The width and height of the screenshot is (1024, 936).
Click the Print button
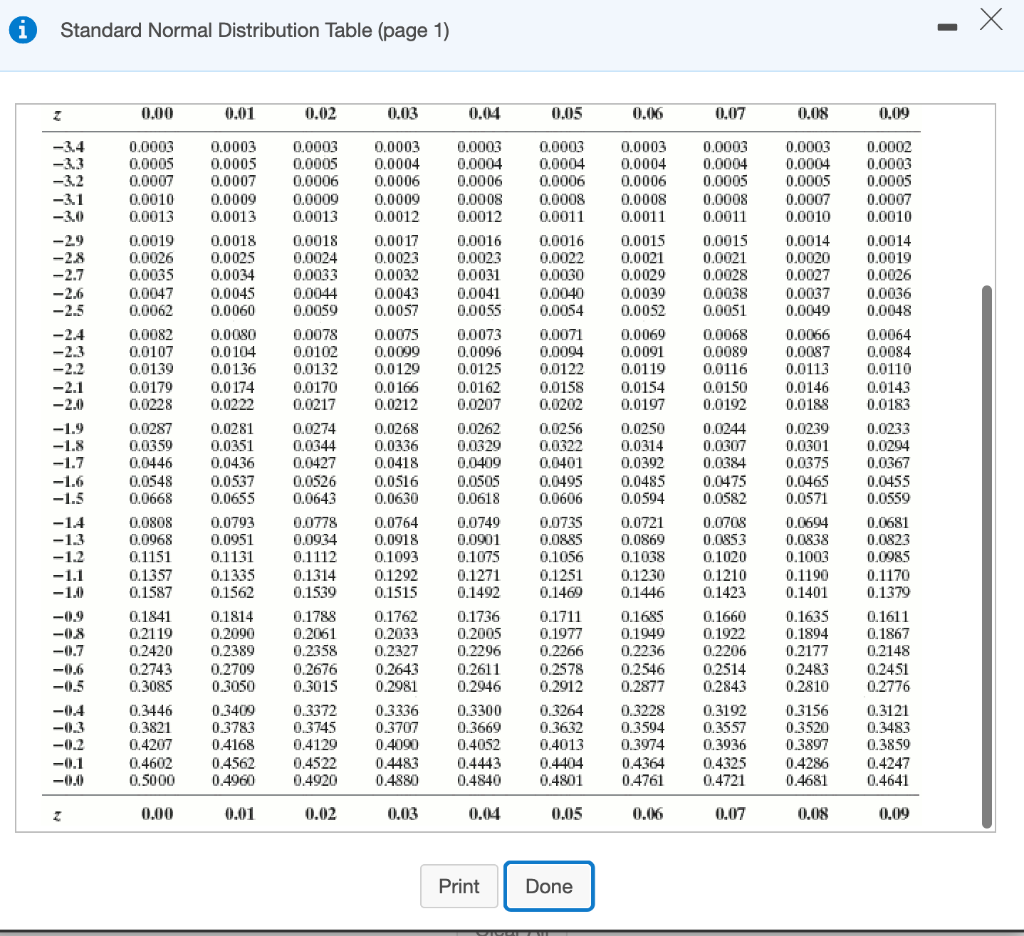[459, 886]
